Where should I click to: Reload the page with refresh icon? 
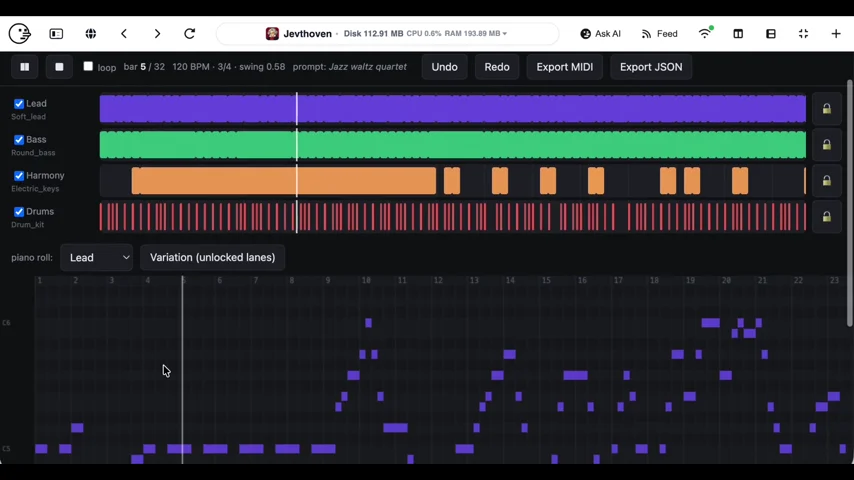190,34
